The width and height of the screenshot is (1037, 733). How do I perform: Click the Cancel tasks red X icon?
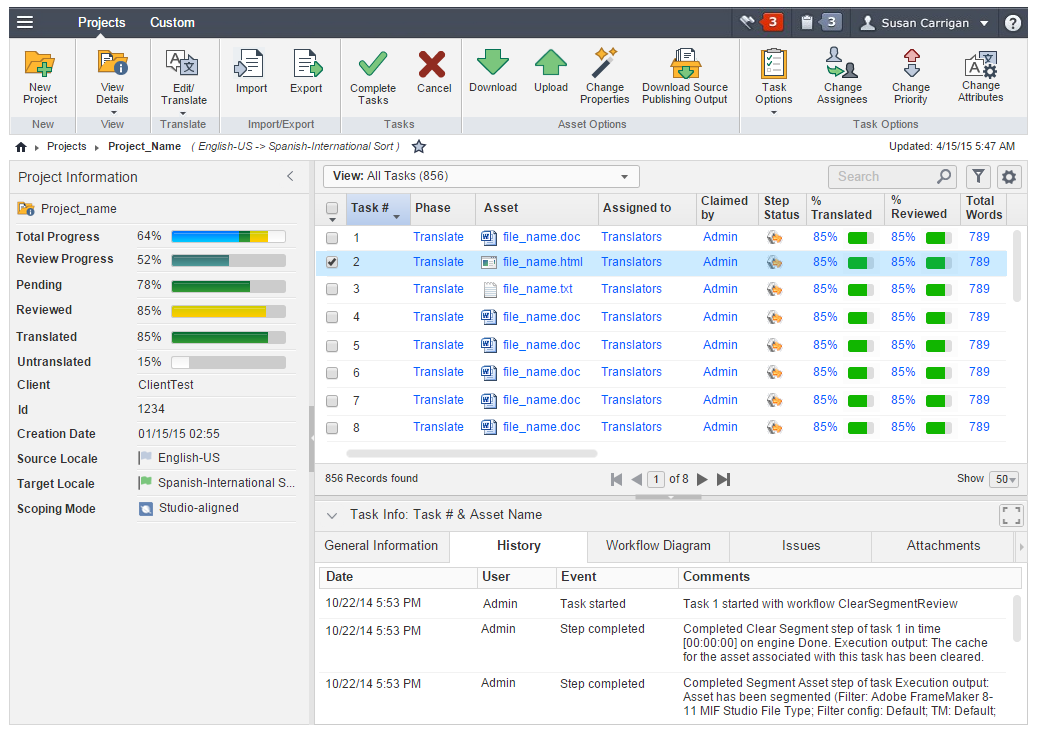(x=433, y=64)
